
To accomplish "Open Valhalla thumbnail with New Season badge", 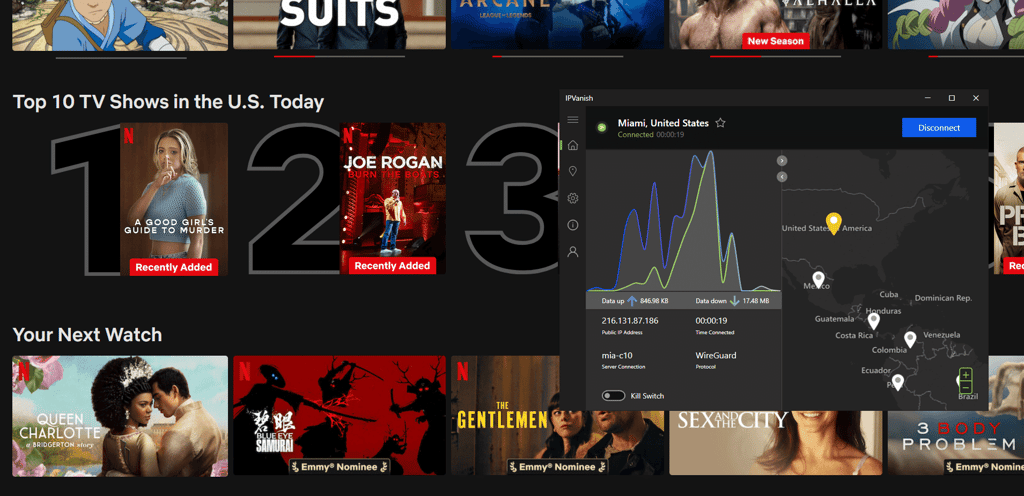I will click(x=775, y=24).
